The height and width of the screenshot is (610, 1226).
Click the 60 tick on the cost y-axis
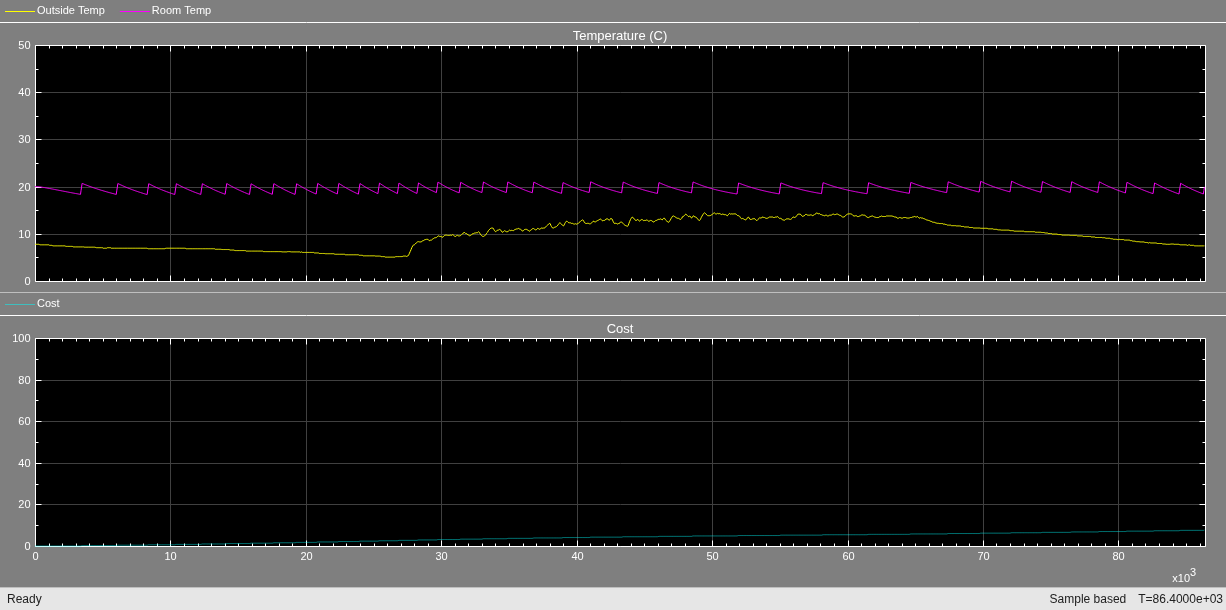[24, 421]
